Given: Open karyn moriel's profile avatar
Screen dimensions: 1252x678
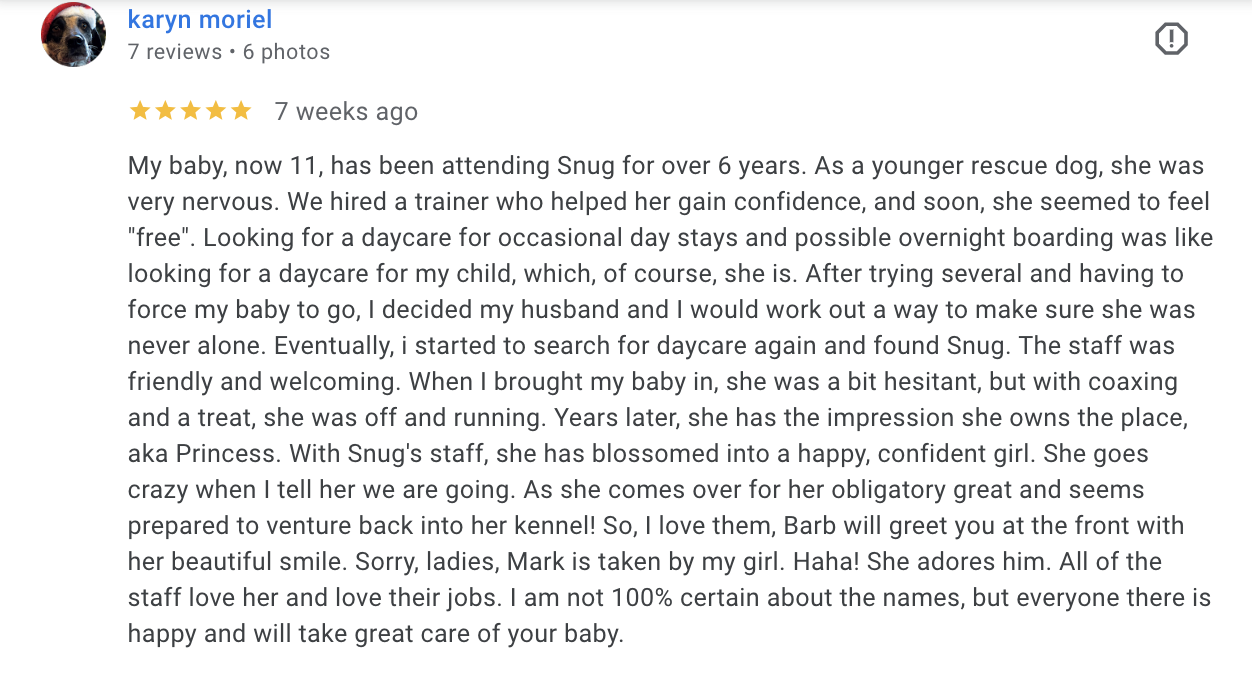Looking at the screenshot, I should pyautogui.click(x=73, y=35).
